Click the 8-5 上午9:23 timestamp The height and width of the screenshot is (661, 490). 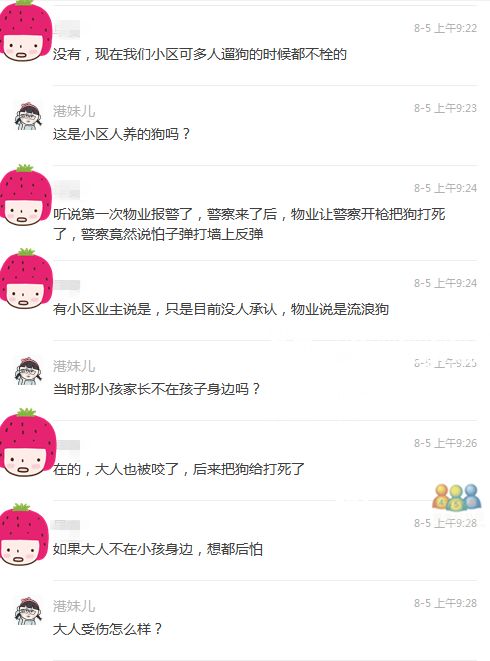click(x=445, y=108)
